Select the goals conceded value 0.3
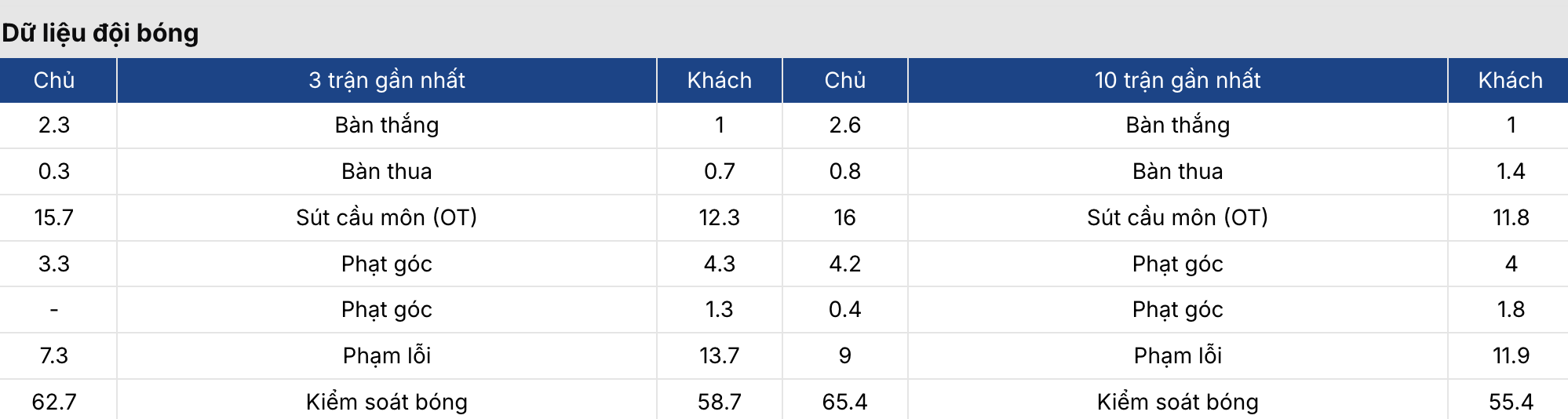 tap(54, 171)
